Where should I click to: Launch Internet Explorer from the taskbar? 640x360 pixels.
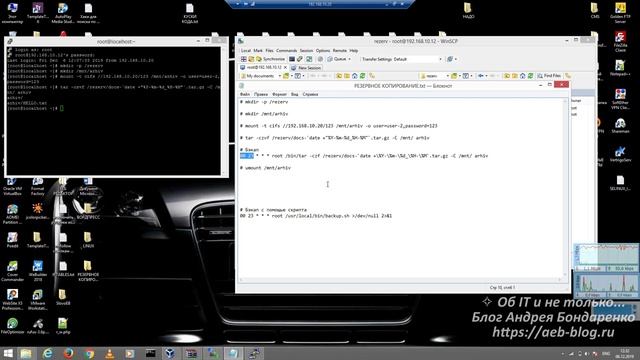(47, 353)
